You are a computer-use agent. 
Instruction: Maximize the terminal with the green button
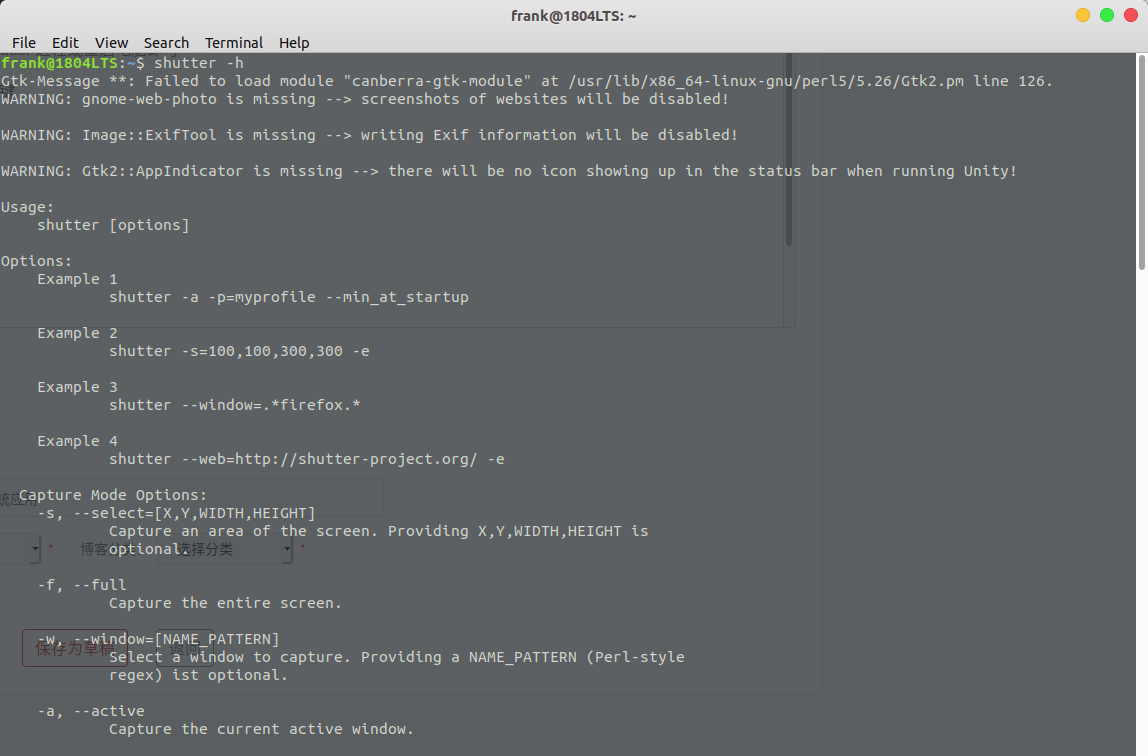1106,15
